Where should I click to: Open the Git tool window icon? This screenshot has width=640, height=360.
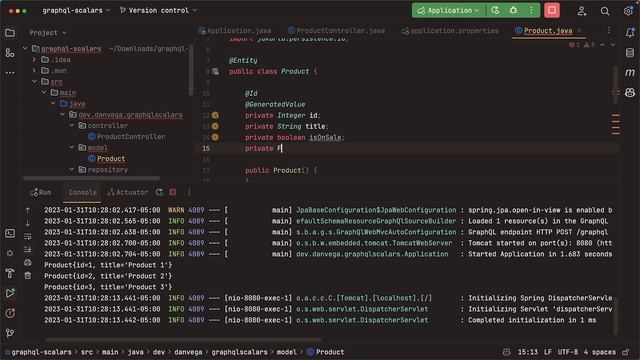pyautogui.click(x=10, y=333)
